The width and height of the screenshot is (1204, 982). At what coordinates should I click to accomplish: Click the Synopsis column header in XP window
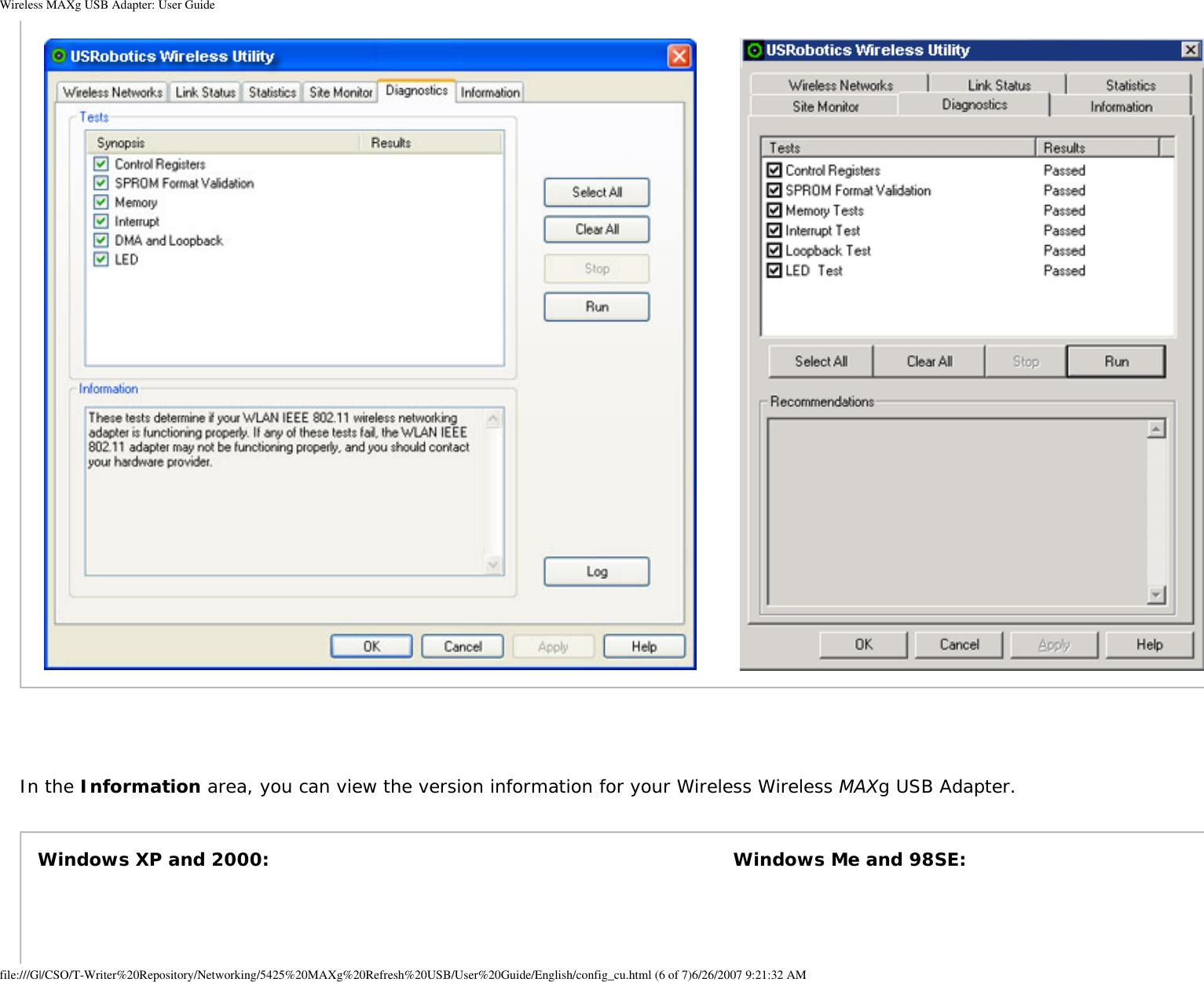224,143
